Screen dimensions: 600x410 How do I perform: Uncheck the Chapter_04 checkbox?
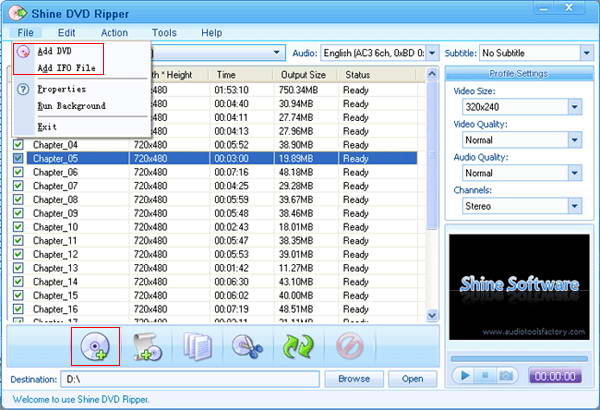coord(18,145)
